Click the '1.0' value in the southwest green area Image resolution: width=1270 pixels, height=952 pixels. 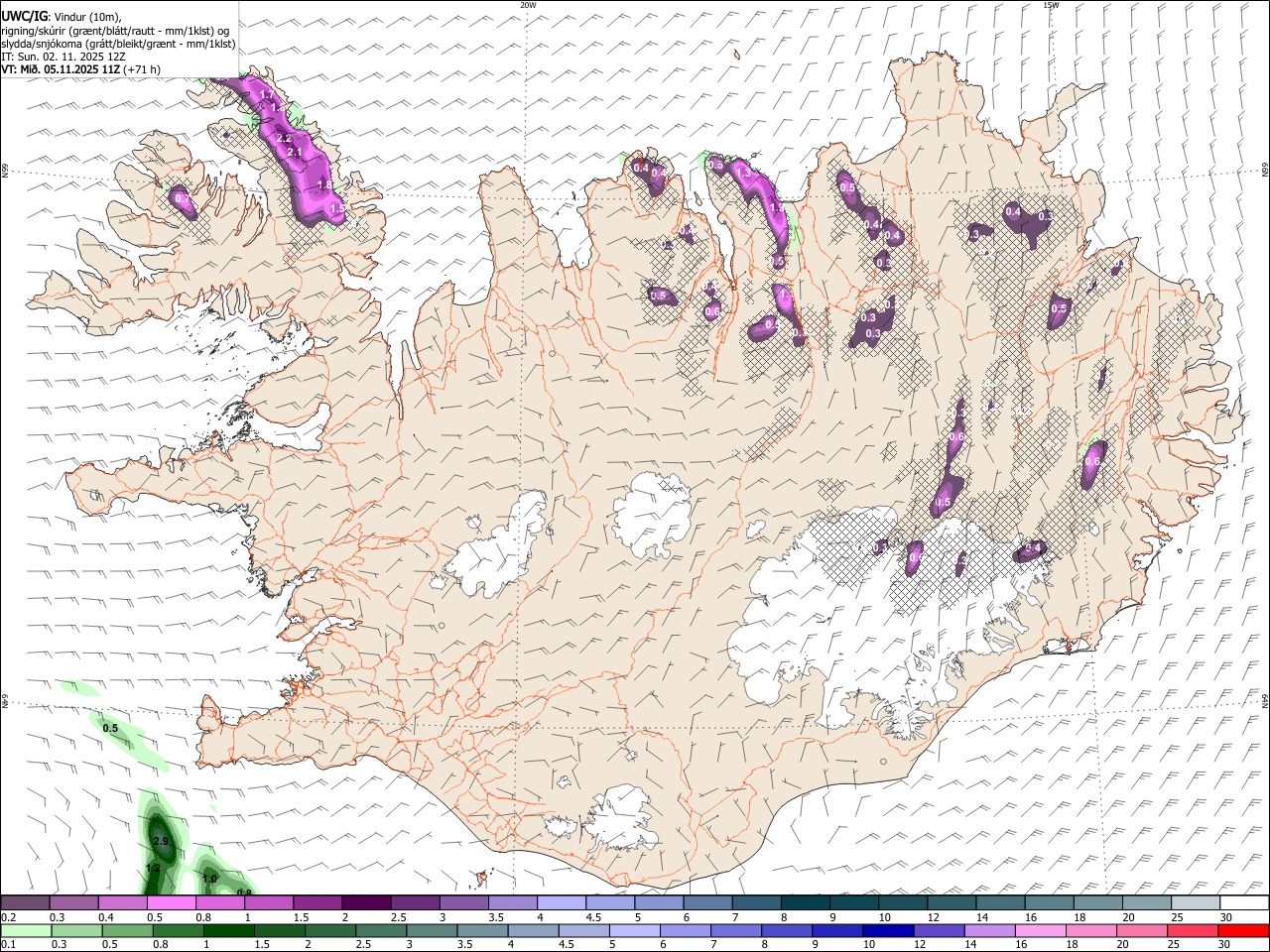click(x=209, y=879)
